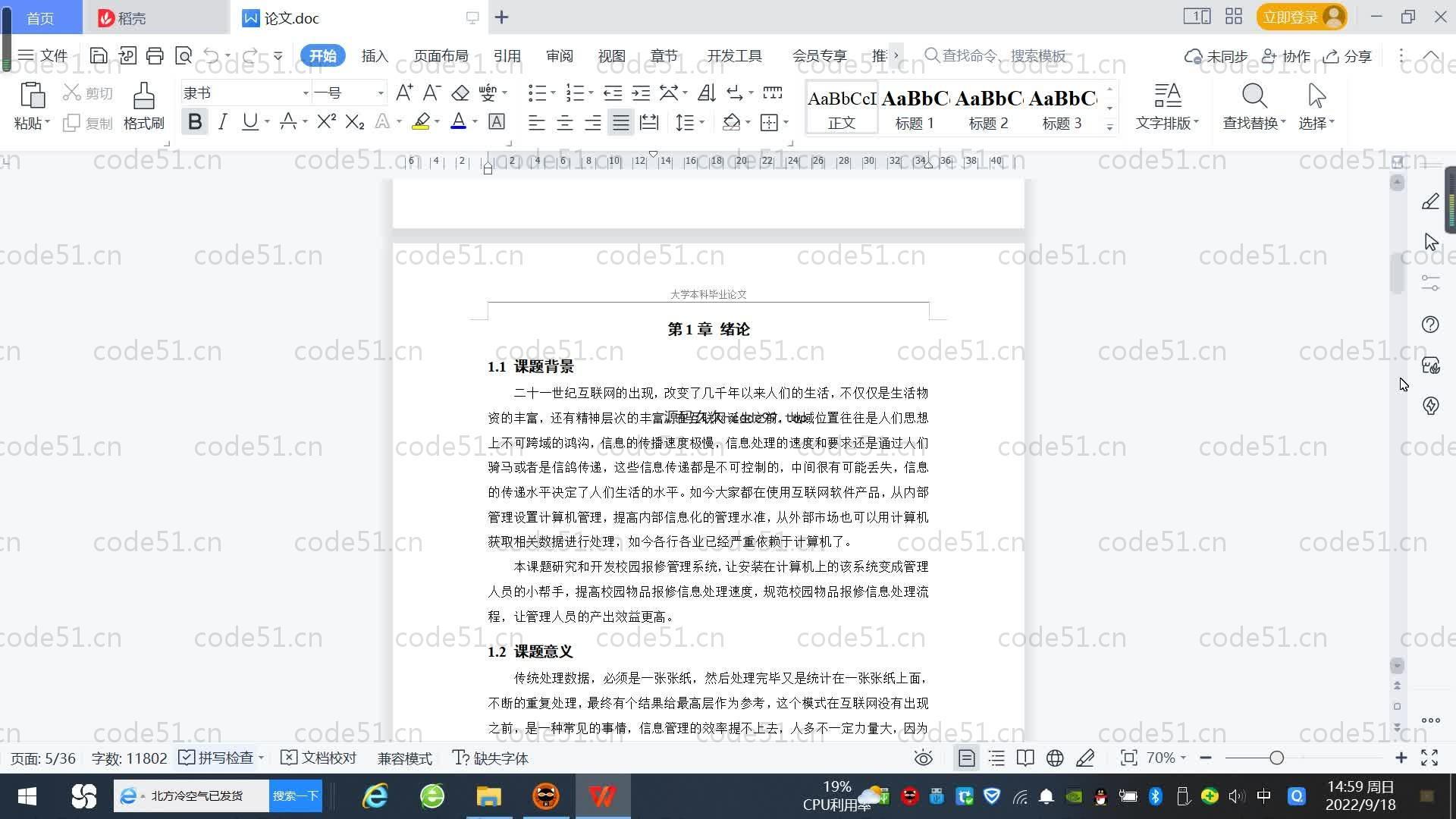
Task: Clear formatting with eraser icon
Action: 460,93
